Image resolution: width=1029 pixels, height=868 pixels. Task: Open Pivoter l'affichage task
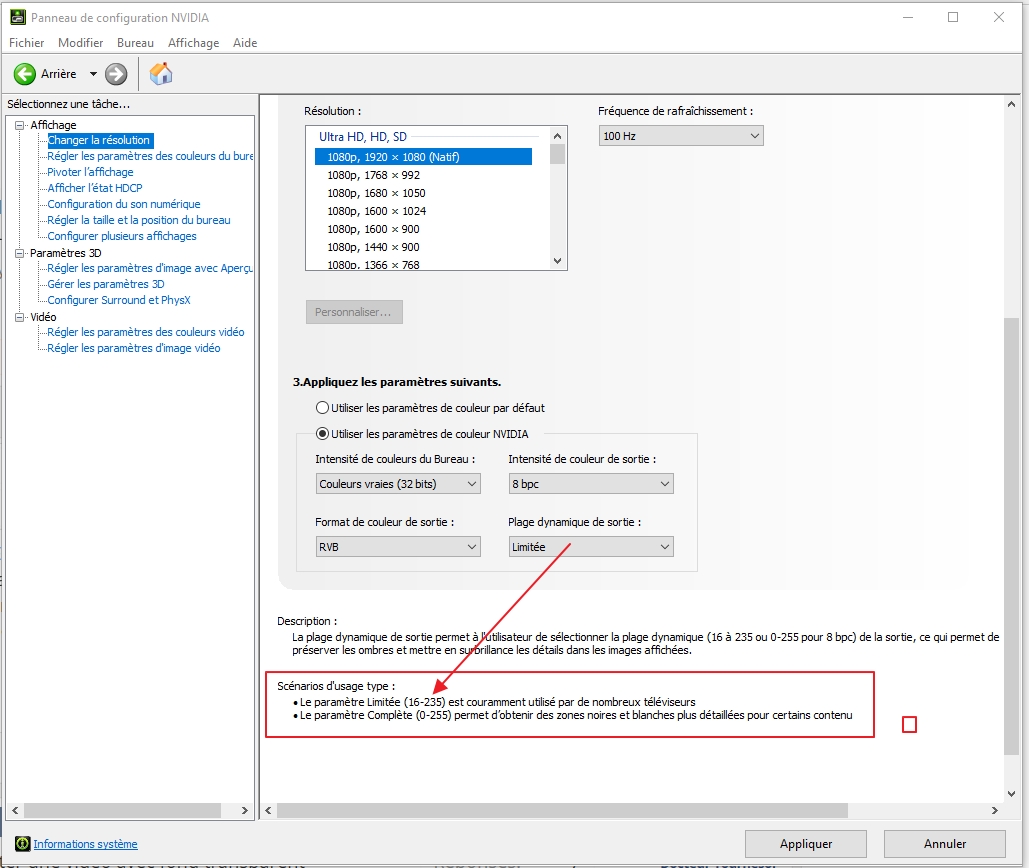(91, 172)
